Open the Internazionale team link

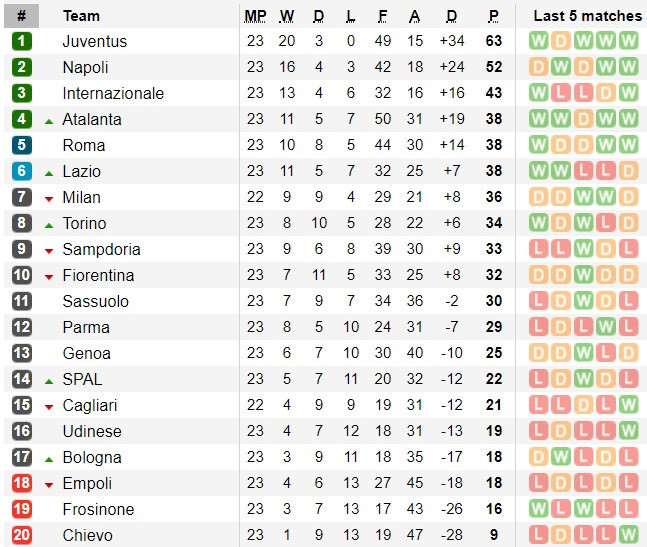pyautogui.click(x=113, y=93)
